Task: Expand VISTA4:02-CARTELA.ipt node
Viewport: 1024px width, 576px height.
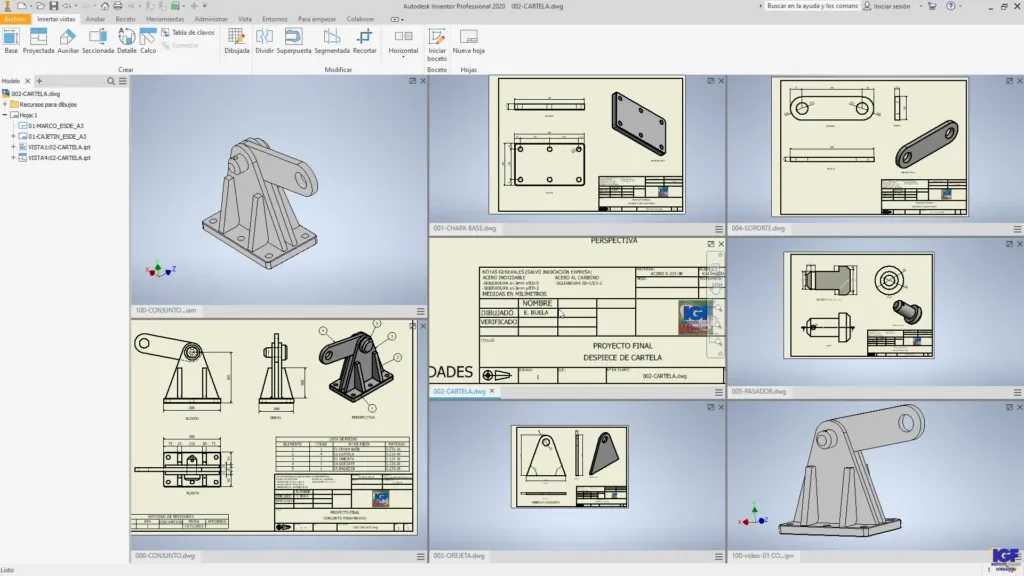Action: (13, 157)
